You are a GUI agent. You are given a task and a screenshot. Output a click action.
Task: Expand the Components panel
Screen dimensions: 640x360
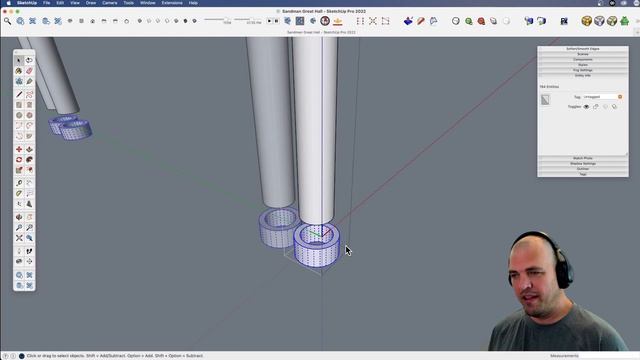pyautogui.click(x=583, y=60)
